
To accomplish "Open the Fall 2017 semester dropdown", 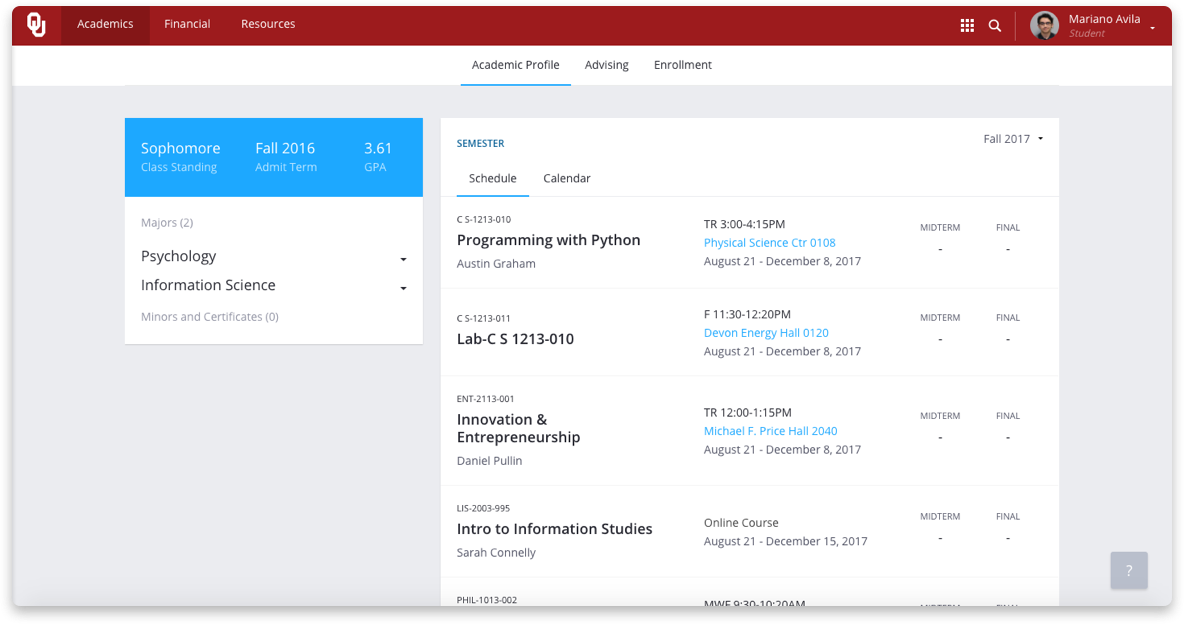I will 1013,139.
